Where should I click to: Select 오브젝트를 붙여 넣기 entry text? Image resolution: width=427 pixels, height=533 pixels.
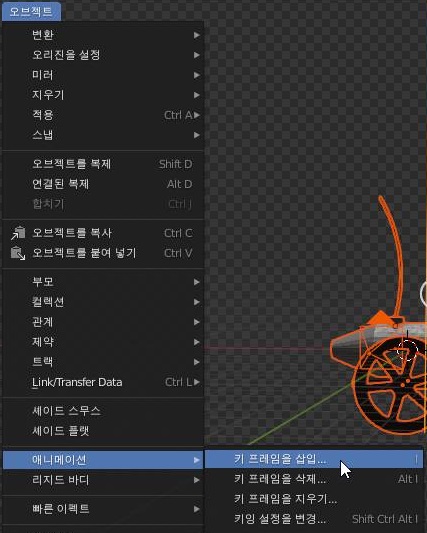click(84, 253)
